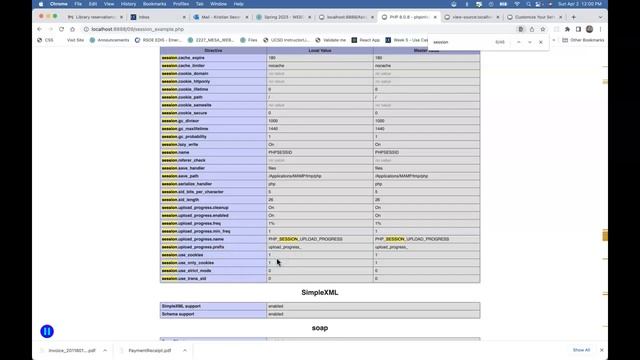The width and height of the screenshot is (640, 360).
Task: Open the React App bookmark
Action: tap(366, 40)
